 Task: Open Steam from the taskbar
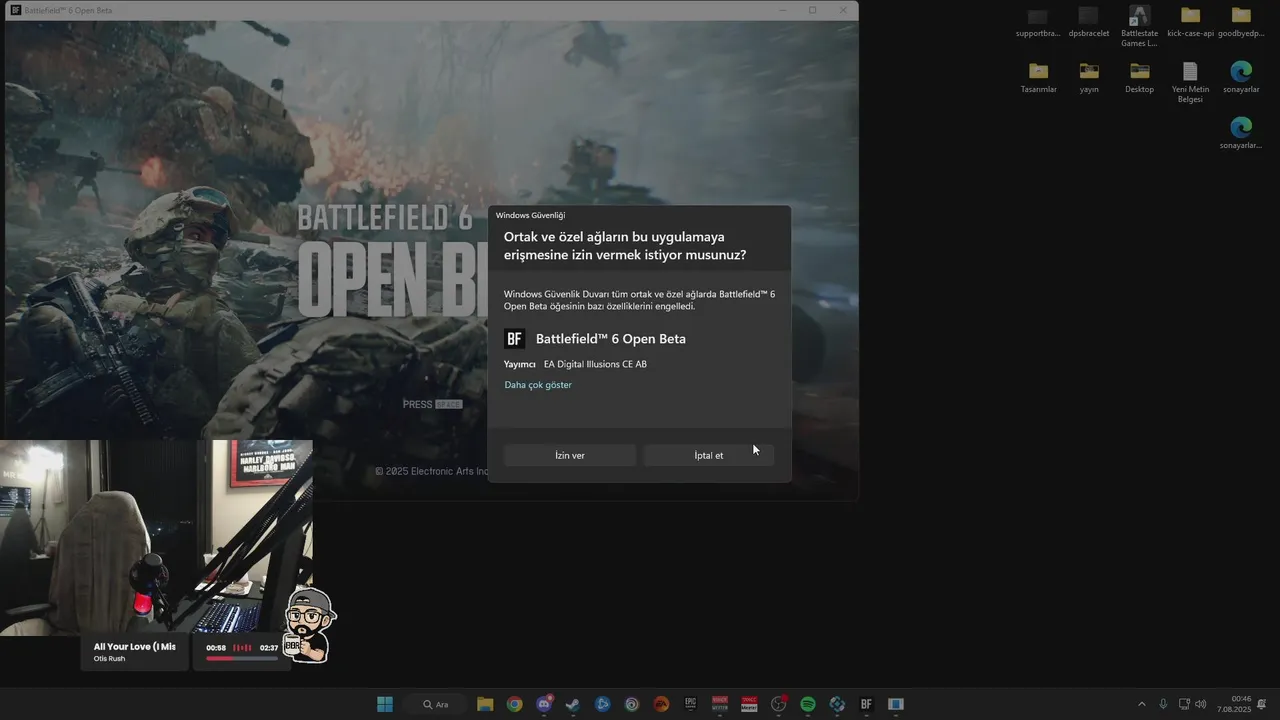[x=573, y=704]
